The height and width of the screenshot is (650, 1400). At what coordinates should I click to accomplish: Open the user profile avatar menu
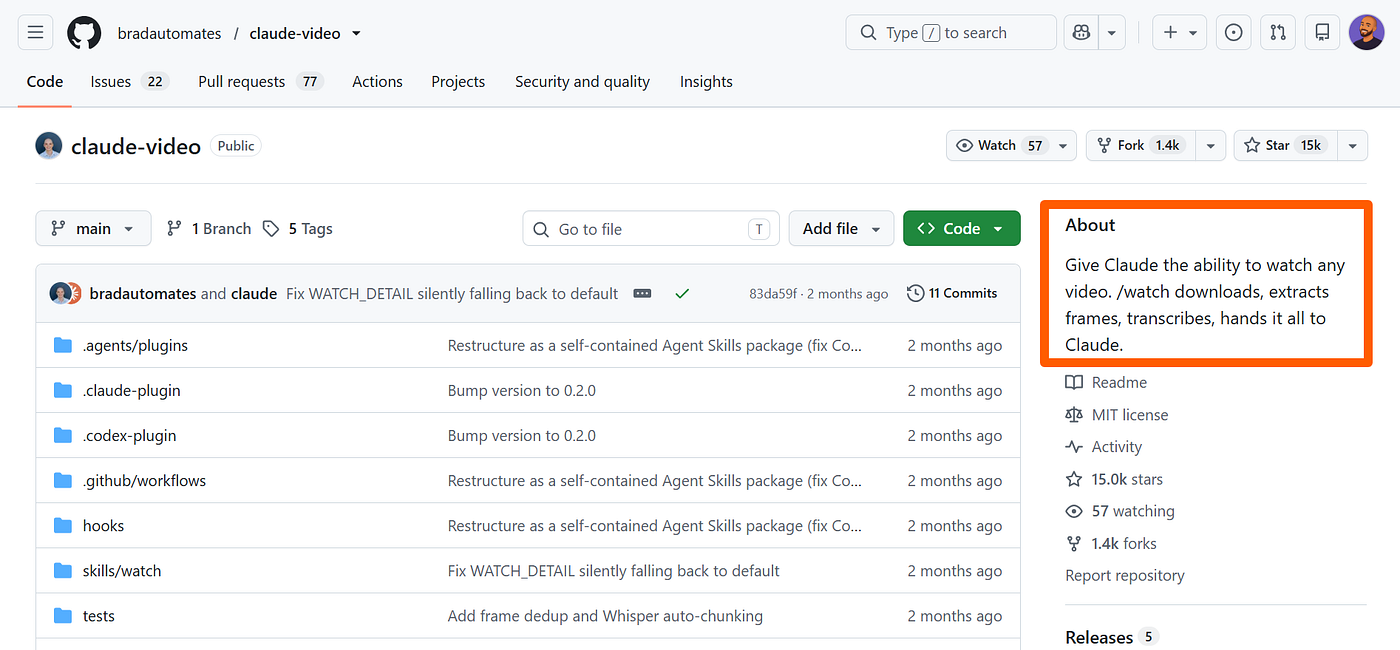[1366, 33]
